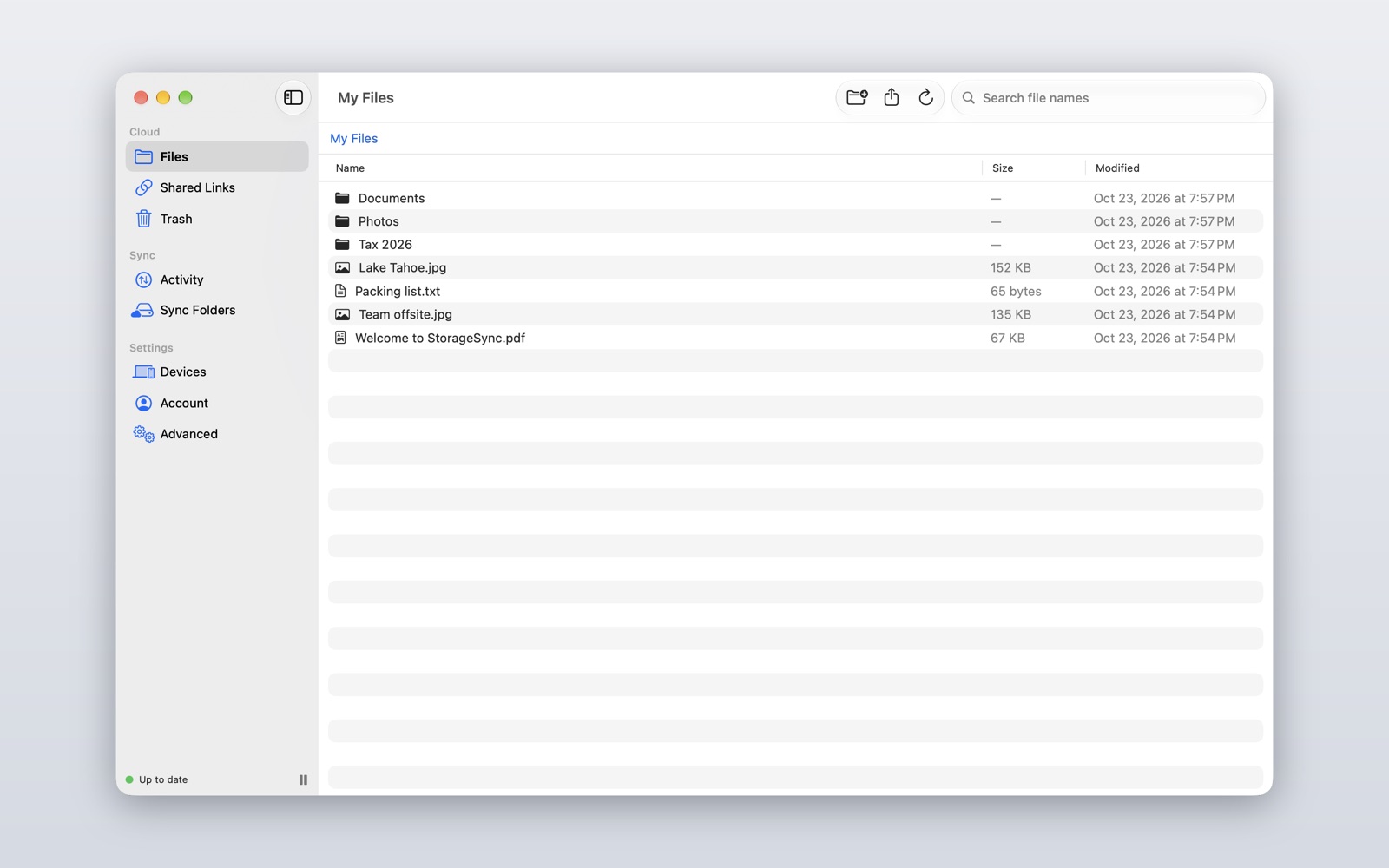Open Files in the sidebar
The width and height of the screenshot is (1389, 868).
tap(217, 156)
